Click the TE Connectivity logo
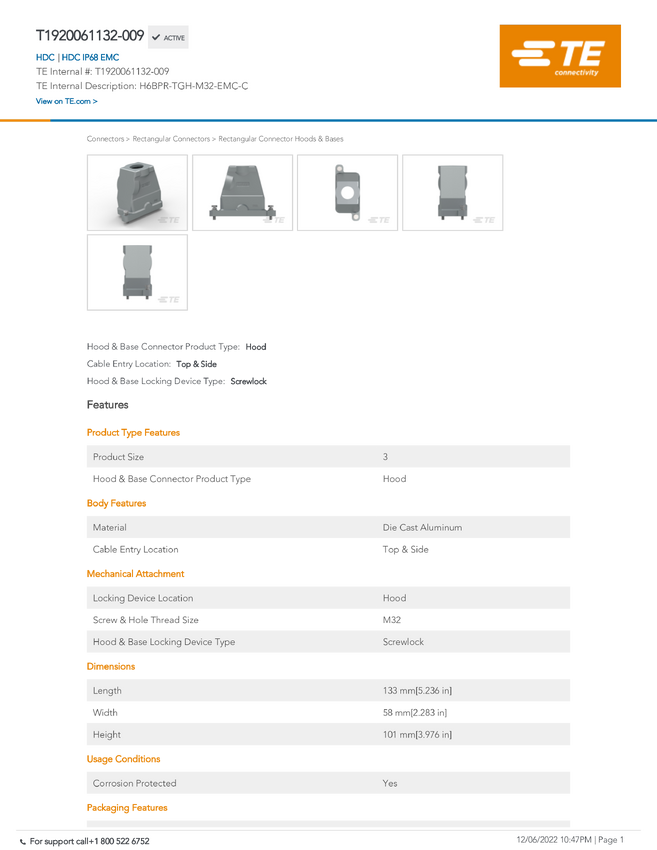The height and width of the screenshot is (850, 657). (560, 56)
